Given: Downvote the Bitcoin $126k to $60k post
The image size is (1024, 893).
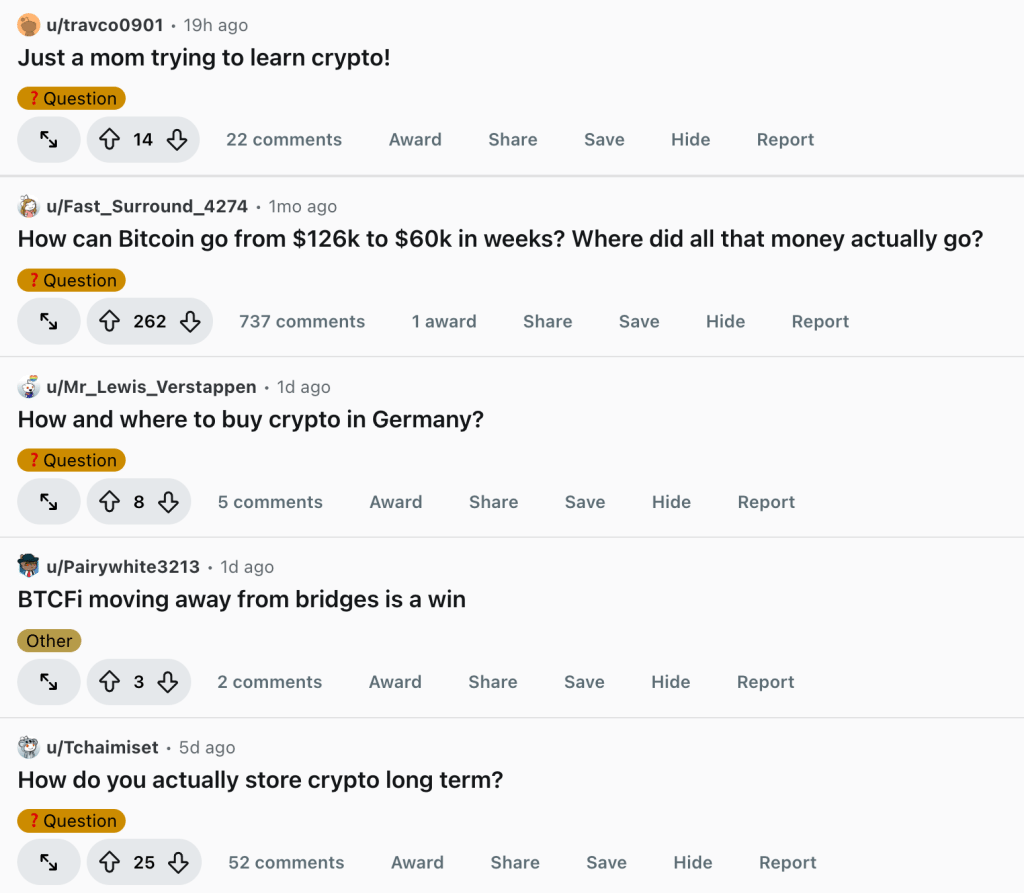Looking at the screenshot, I should [x=190, y=321].
